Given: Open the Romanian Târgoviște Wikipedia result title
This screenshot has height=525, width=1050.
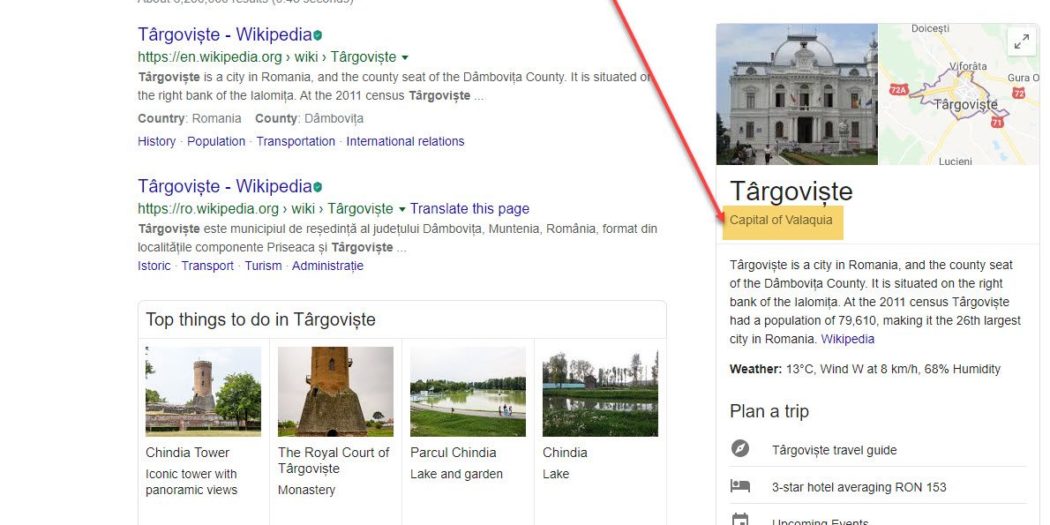Looking at the screenshot, I should pos(224,186).
